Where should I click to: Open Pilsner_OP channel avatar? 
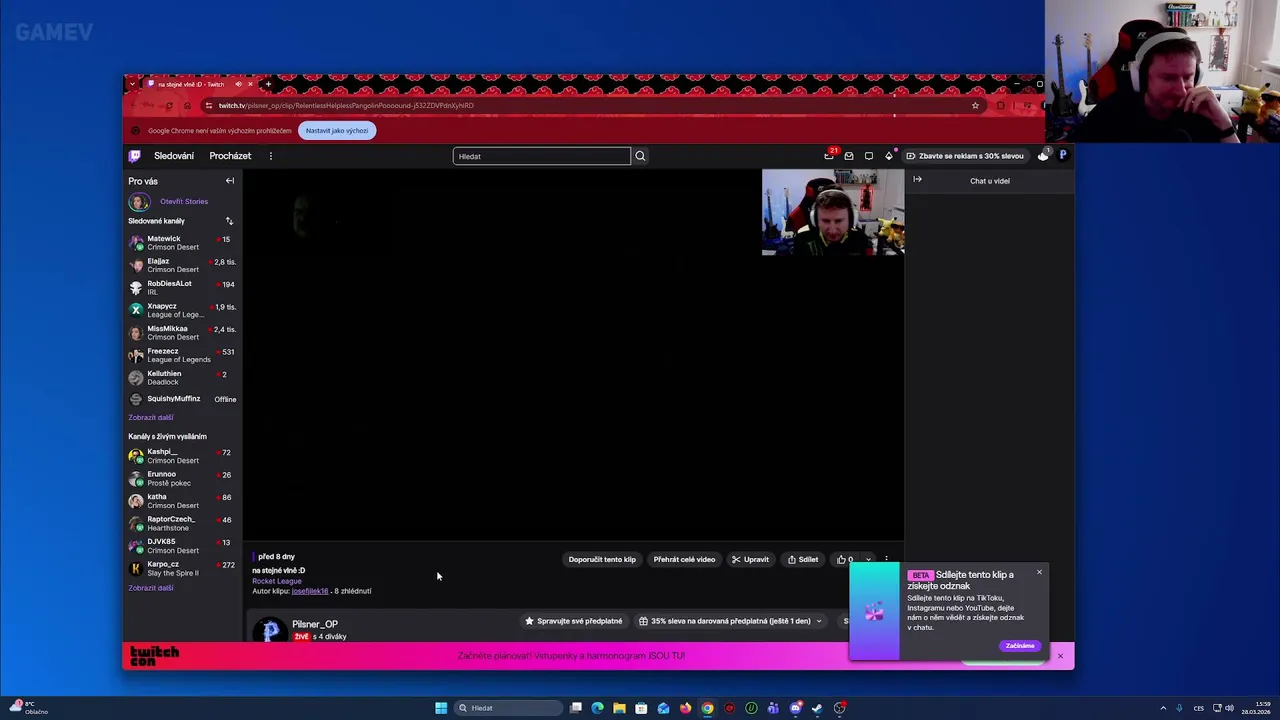(x=269, y=630)
